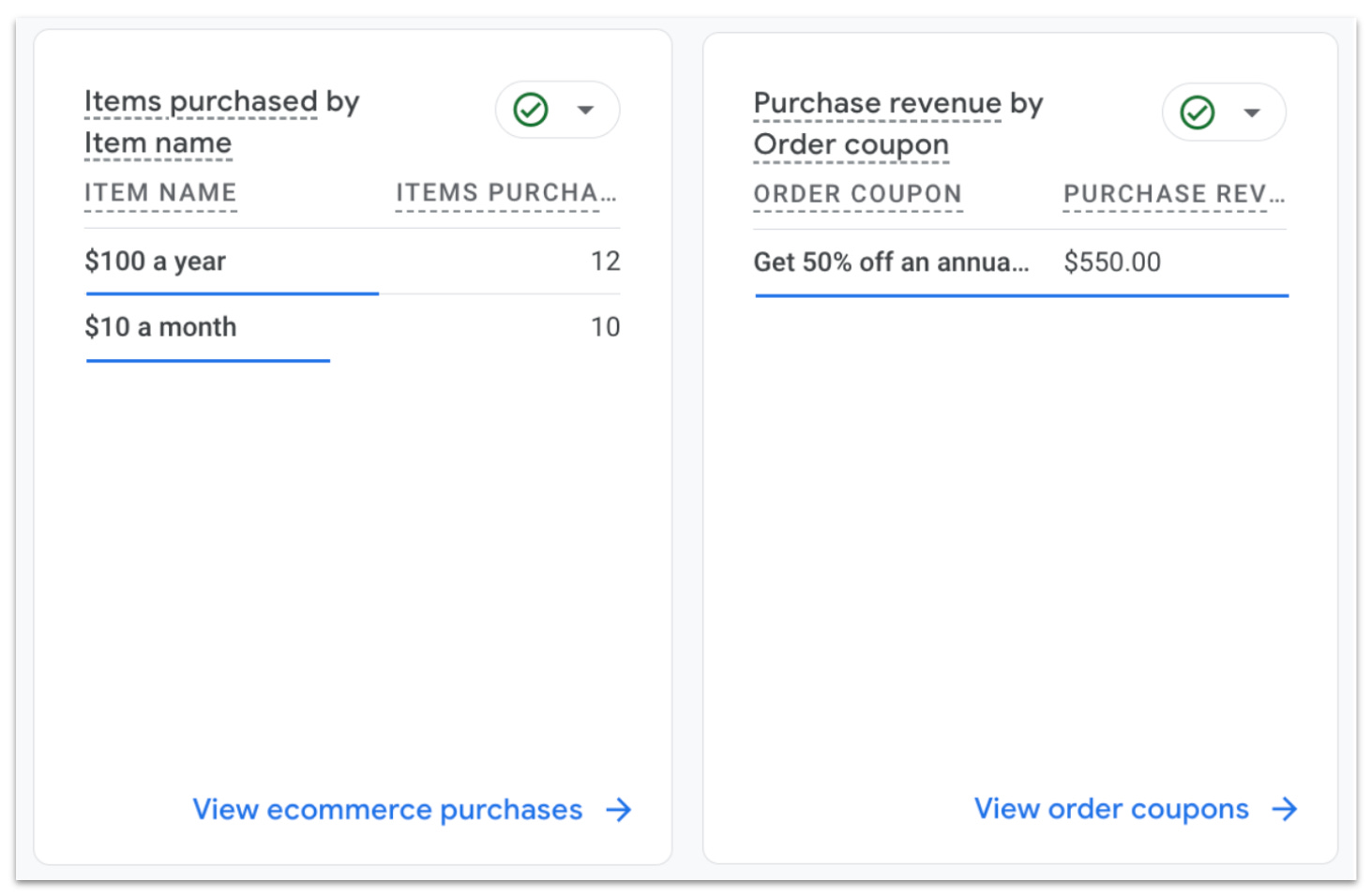
Task: Click arrow icon beside View ecommerce purchases
Action: 619,810
